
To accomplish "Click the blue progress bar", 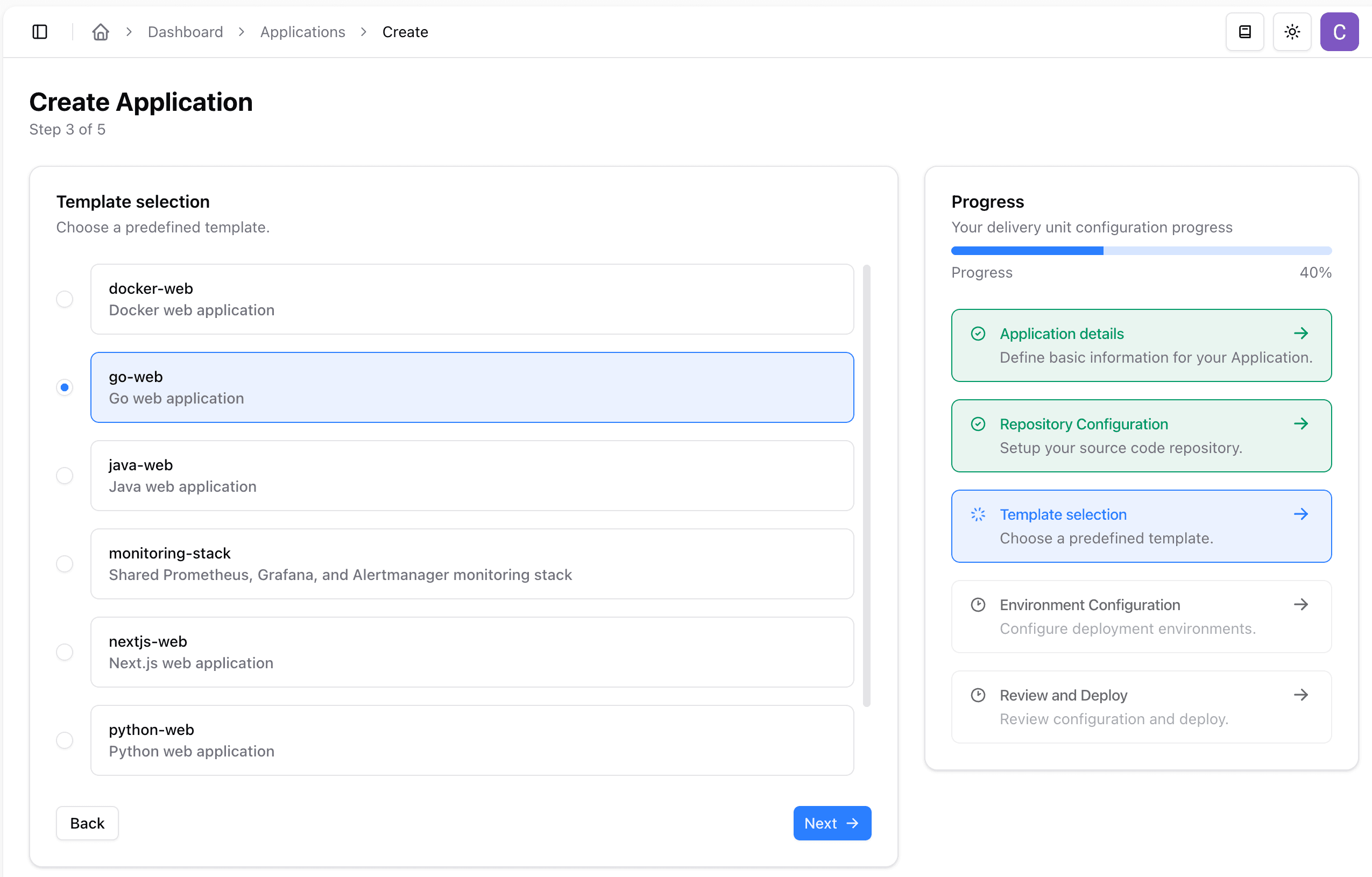I will point(1141,251).
